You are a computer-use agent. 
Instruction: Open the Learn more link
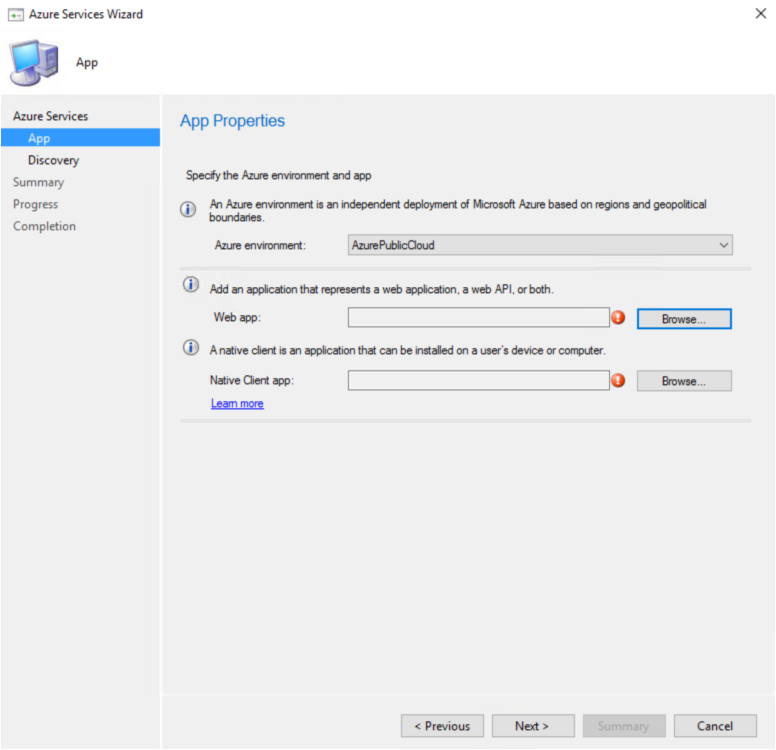[237, 403]
